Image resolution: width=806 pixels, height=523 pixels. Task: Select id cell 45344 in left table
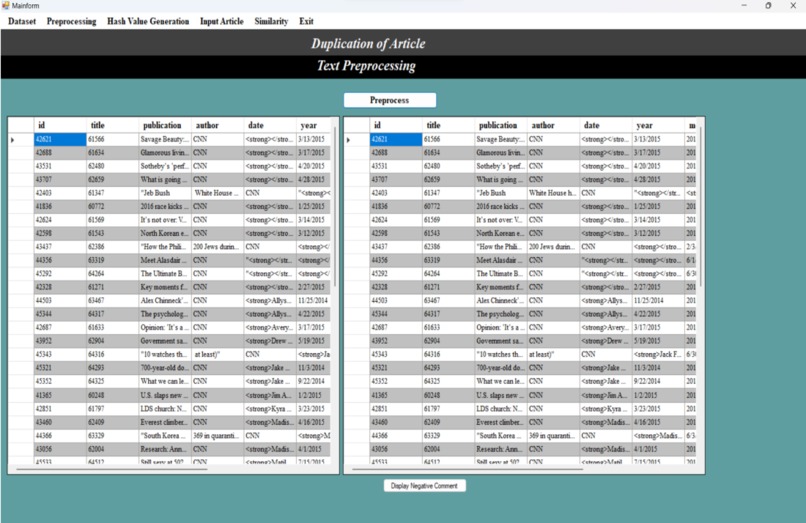(x=60, y=314)
